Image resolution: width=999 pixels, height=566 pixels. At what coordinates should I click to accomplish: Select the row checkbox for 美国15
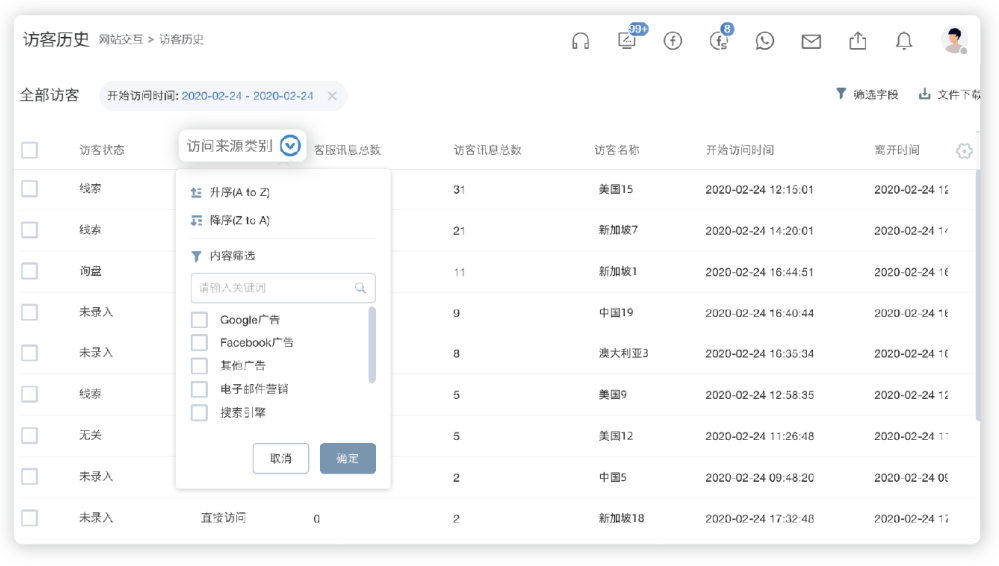(29, 189)
